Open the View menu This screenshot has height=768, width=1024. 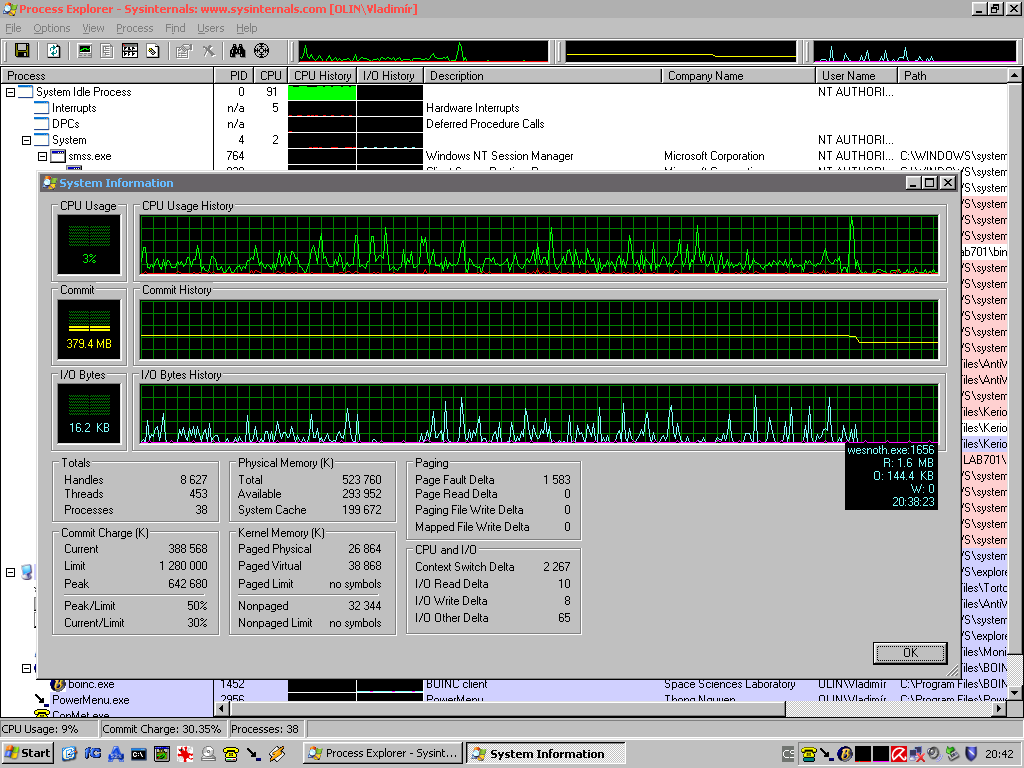tap(93, 28)
